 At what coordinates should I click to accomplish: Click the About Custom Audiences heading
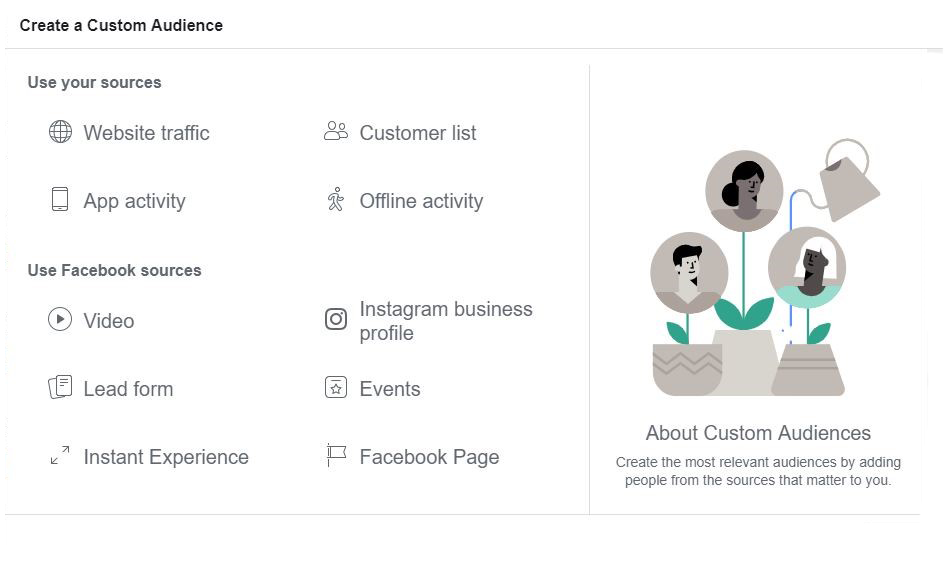[758, 433]
